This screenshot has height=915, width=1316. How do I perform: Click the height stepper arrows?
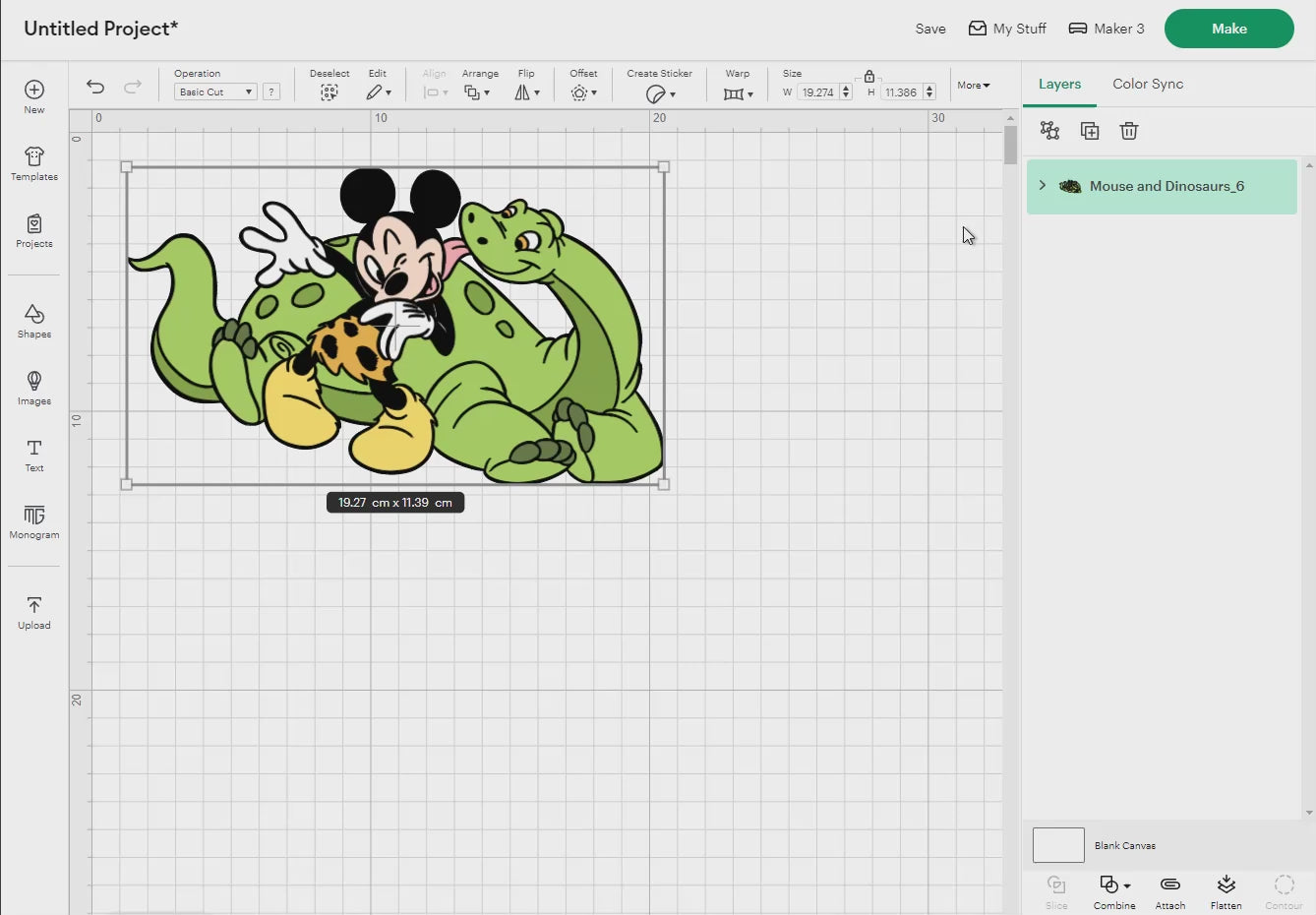coord(929,92)
